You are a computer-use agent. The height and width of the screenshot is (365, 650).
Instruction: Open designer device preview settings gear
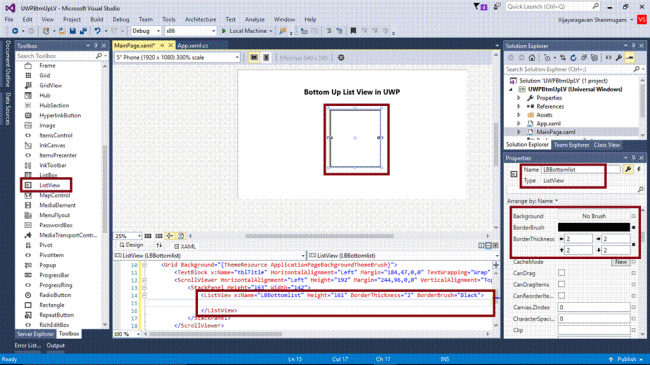tap(341, 58)
